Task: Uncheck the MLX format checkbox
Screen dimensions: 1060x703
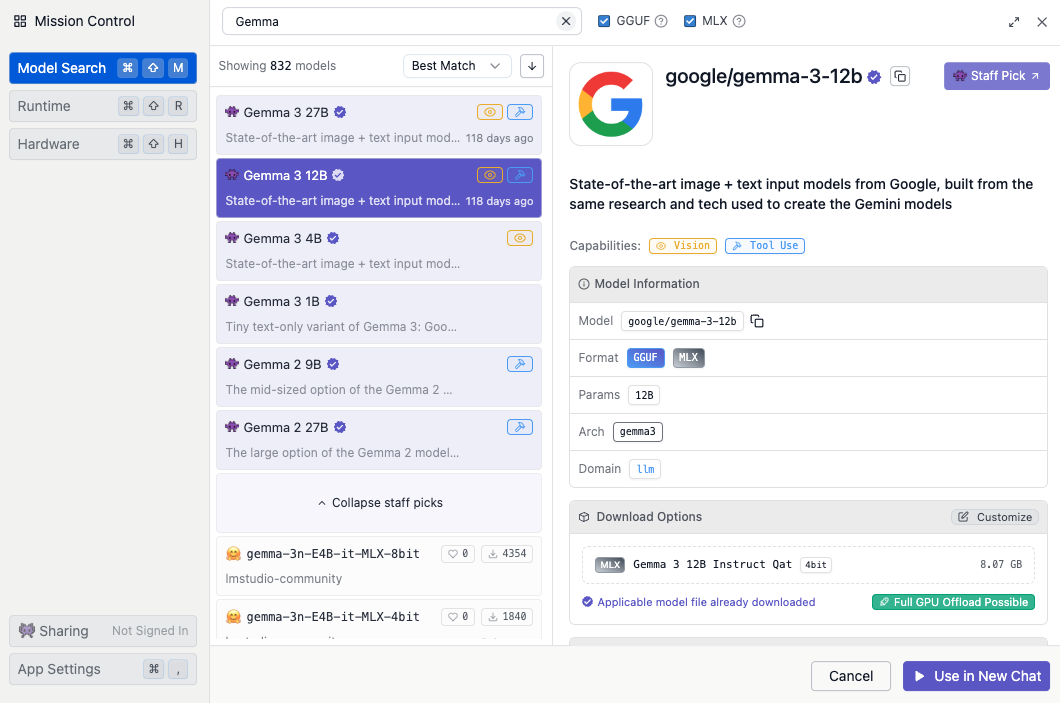Action: 690,21
